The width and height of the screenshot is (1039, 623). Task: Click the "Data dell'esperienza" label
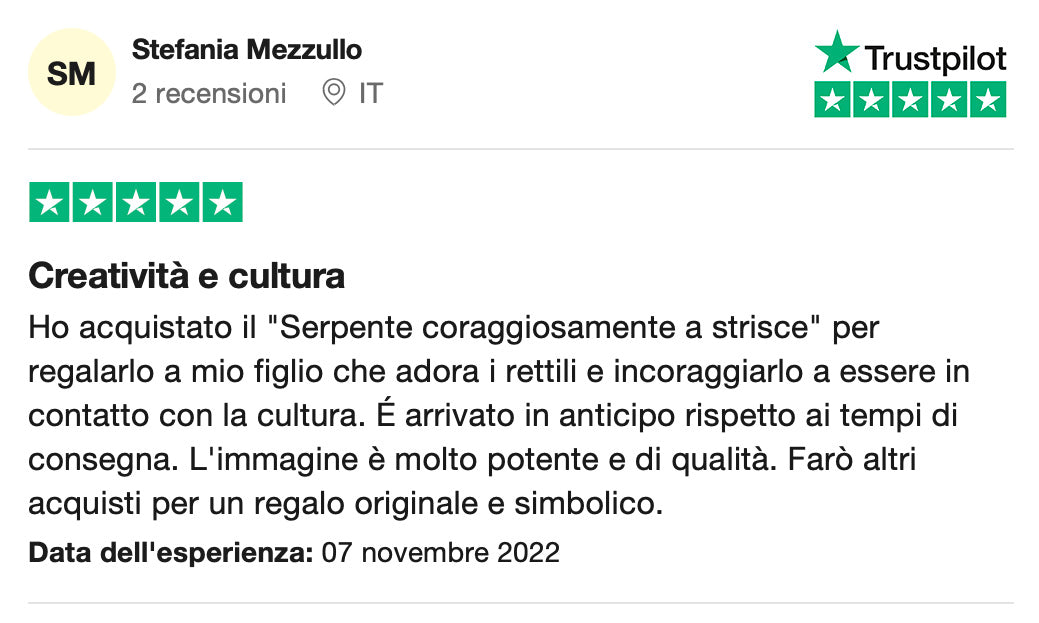(171, 552)
